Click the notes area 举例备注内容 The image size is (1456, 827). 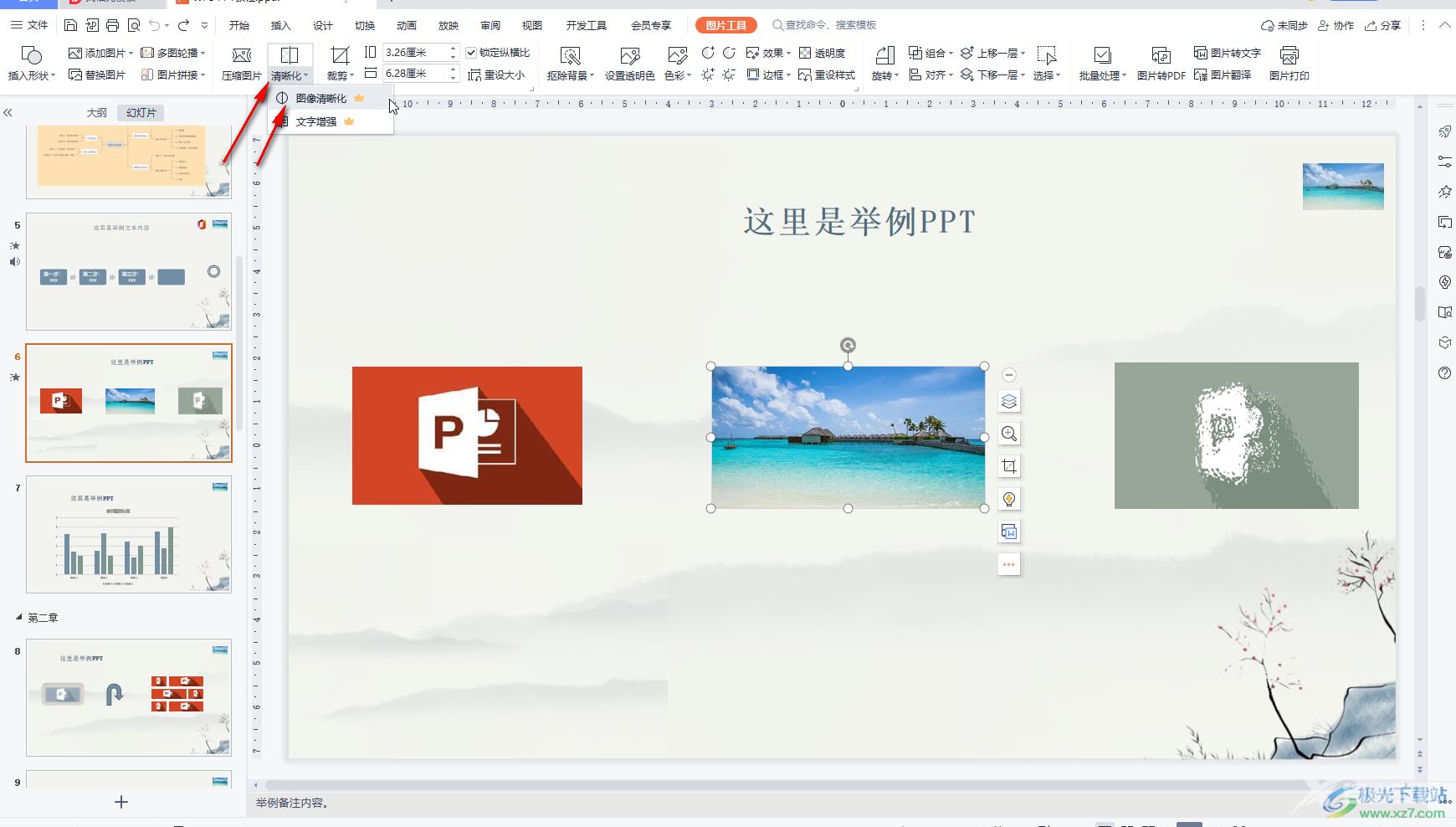point(293,803)
